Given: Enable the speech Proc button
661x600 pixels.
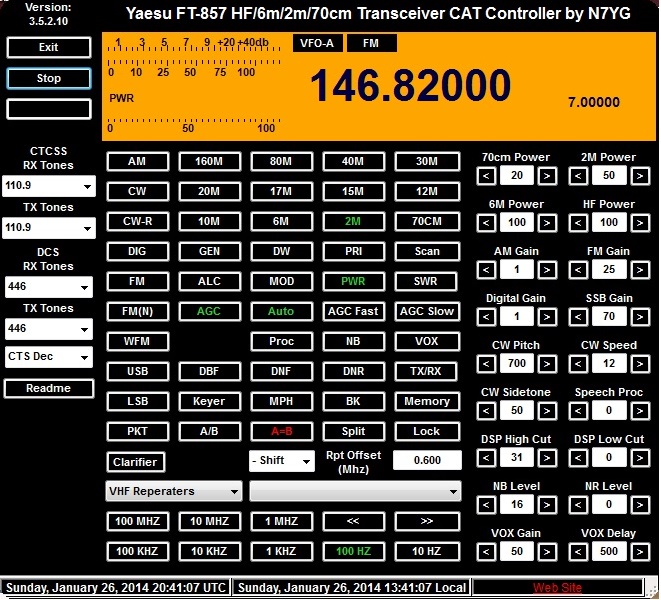Looking at the screenshot, I should (281, 341).
